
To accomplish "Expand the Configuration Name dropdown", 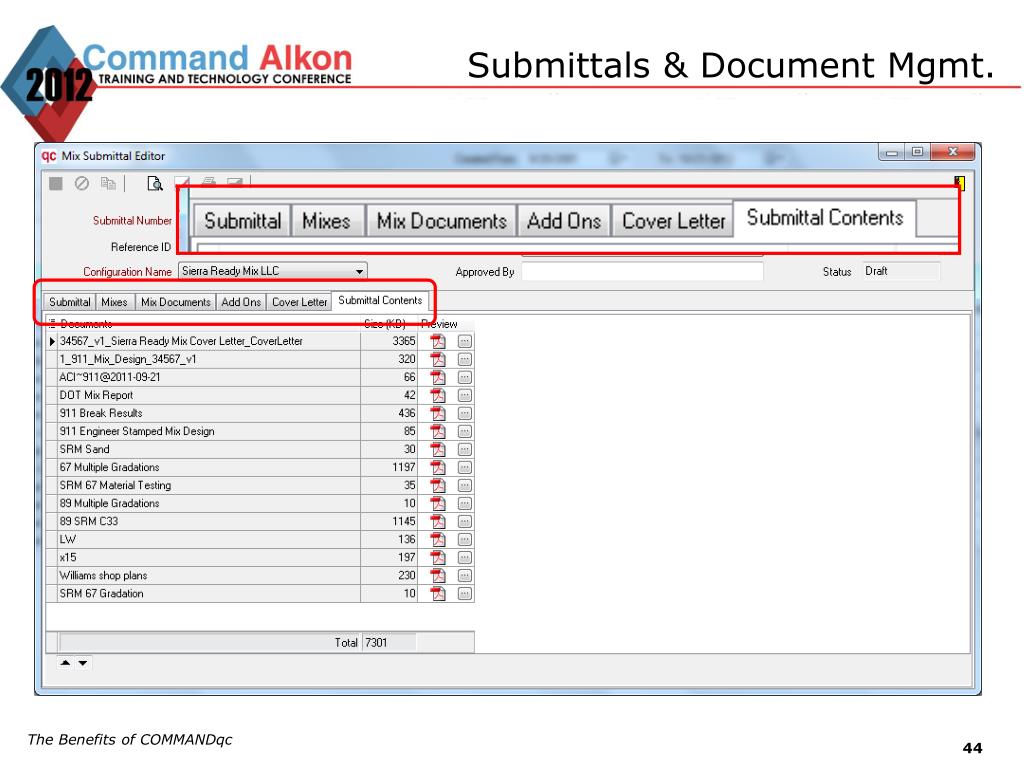I will point(359,271).
